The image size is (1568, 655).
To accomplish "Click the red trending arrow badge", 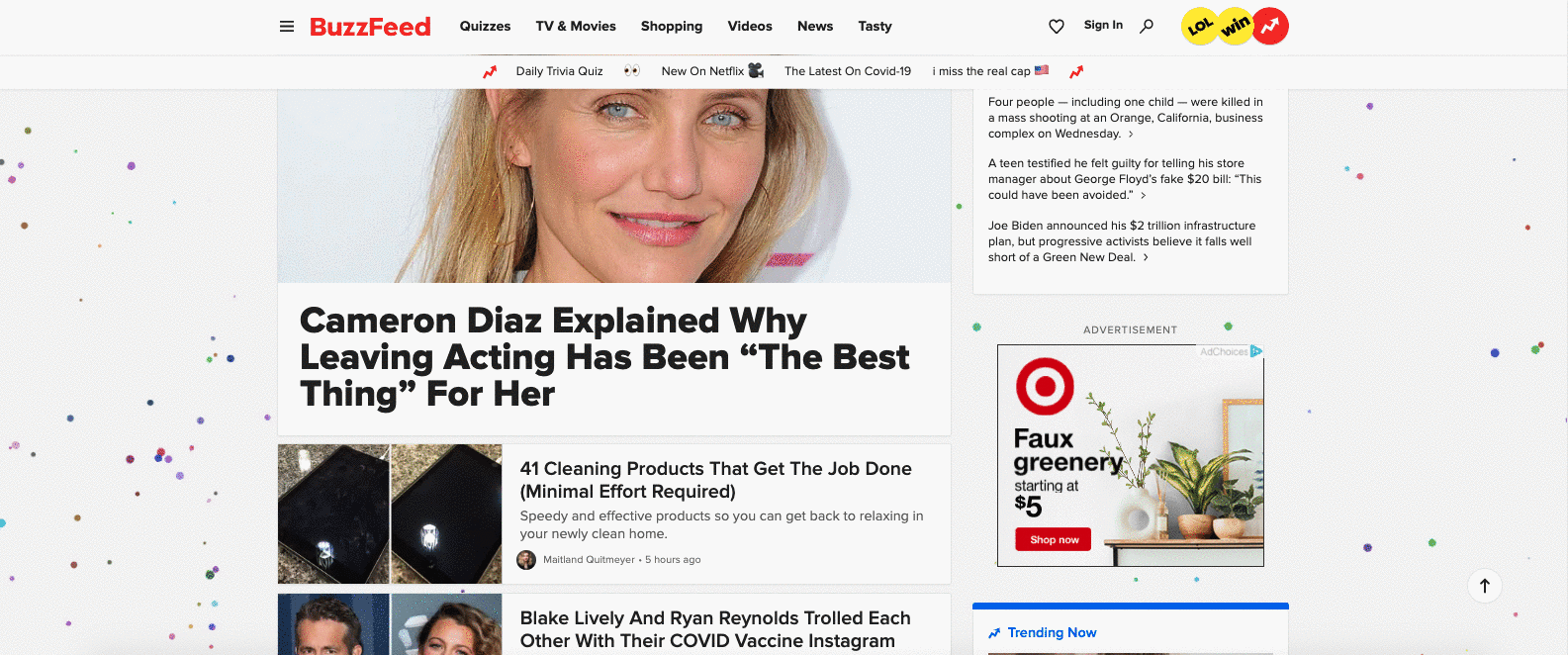I will tap(1270, 26).
